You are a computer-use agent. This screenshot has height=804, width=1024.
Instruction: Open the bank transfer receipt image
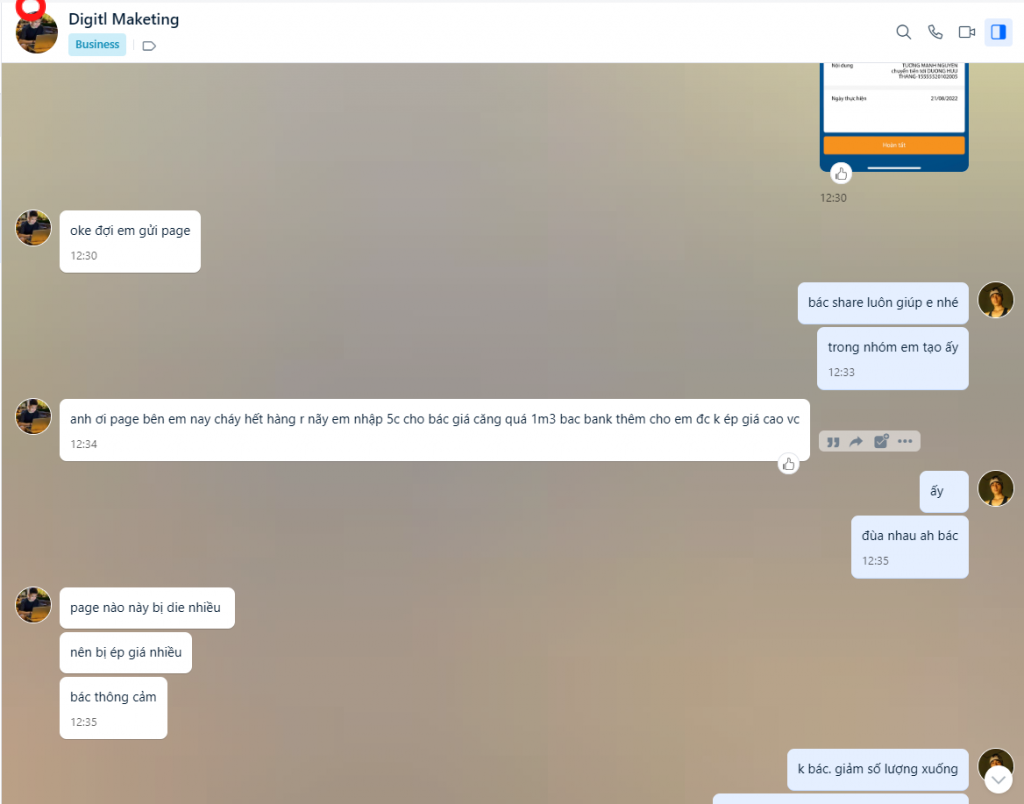pos(894,117)
